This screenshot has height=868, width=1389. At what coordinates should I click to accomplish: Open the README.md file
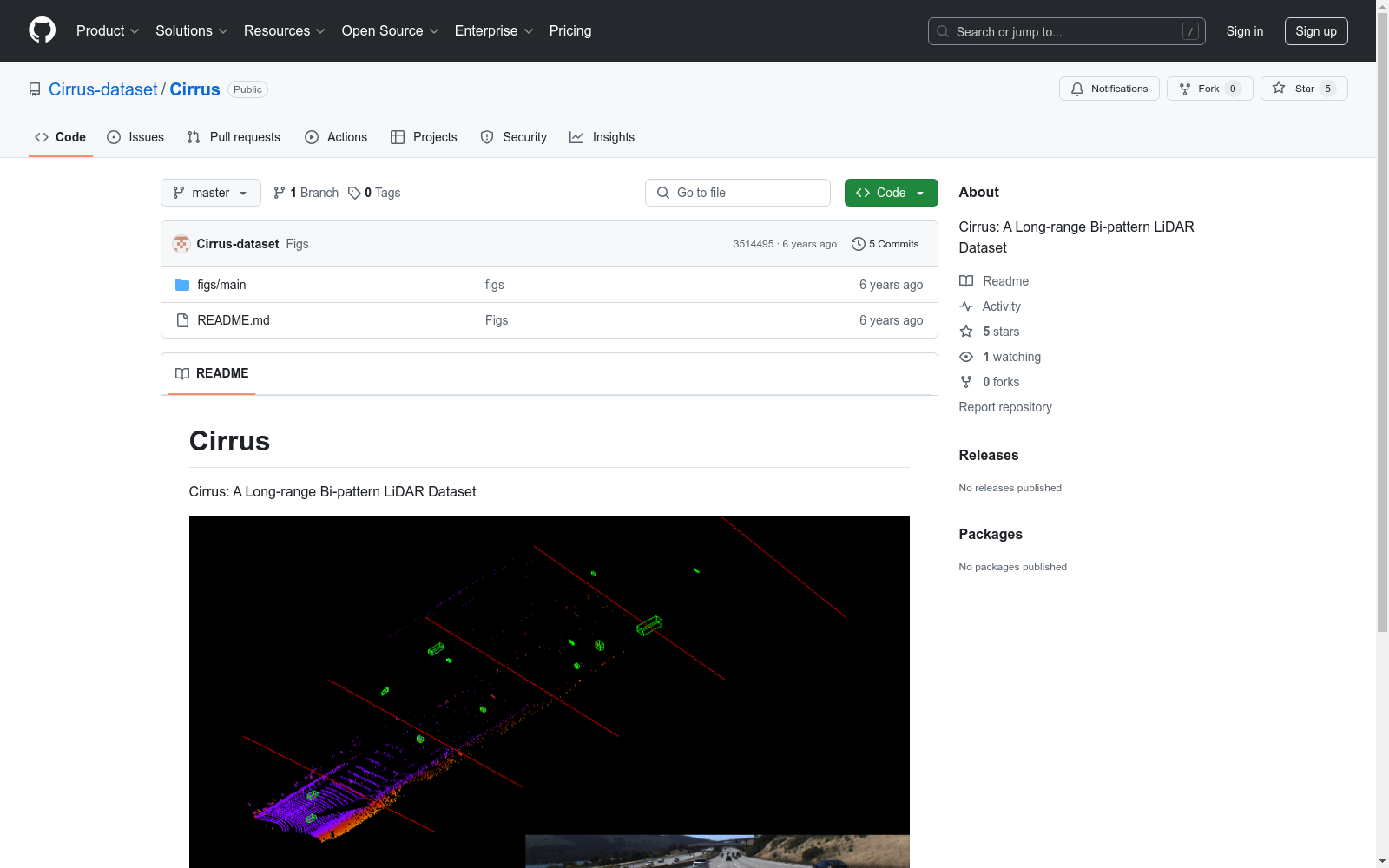pyautogui.click(x=234, y=320)
